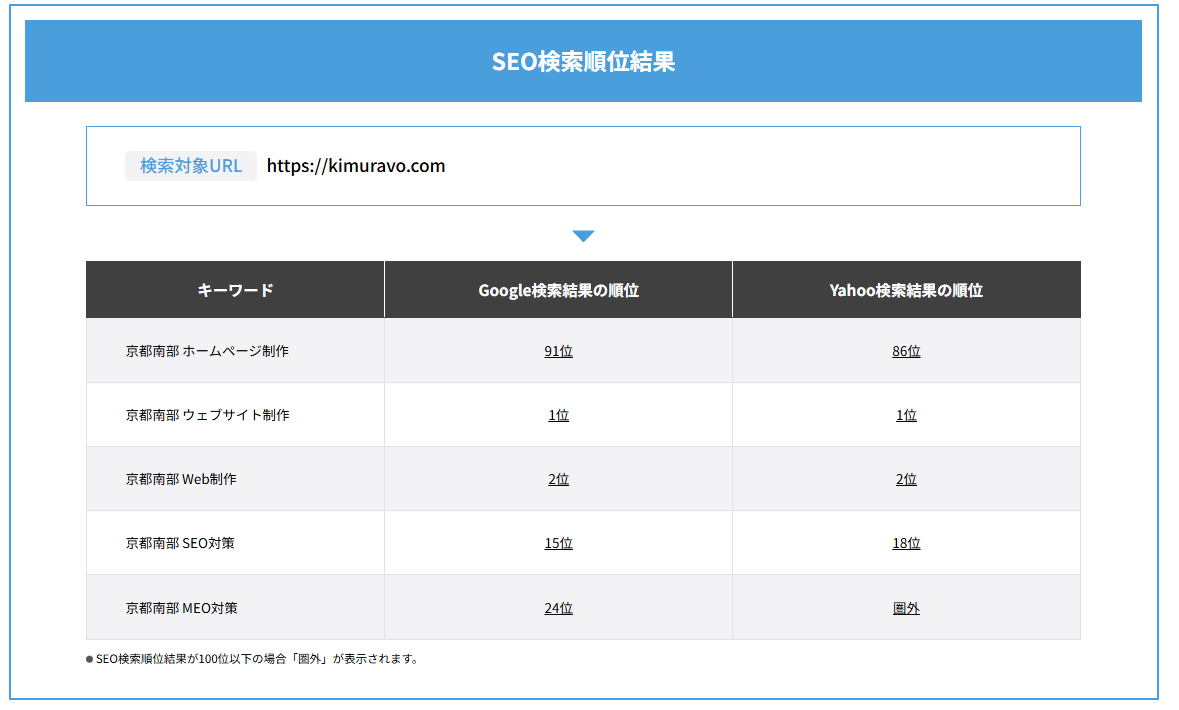The height and width of the screenshot is (710, 1179).
Task: Click the 検索対象URL label badge
Action: coord(190,165)
